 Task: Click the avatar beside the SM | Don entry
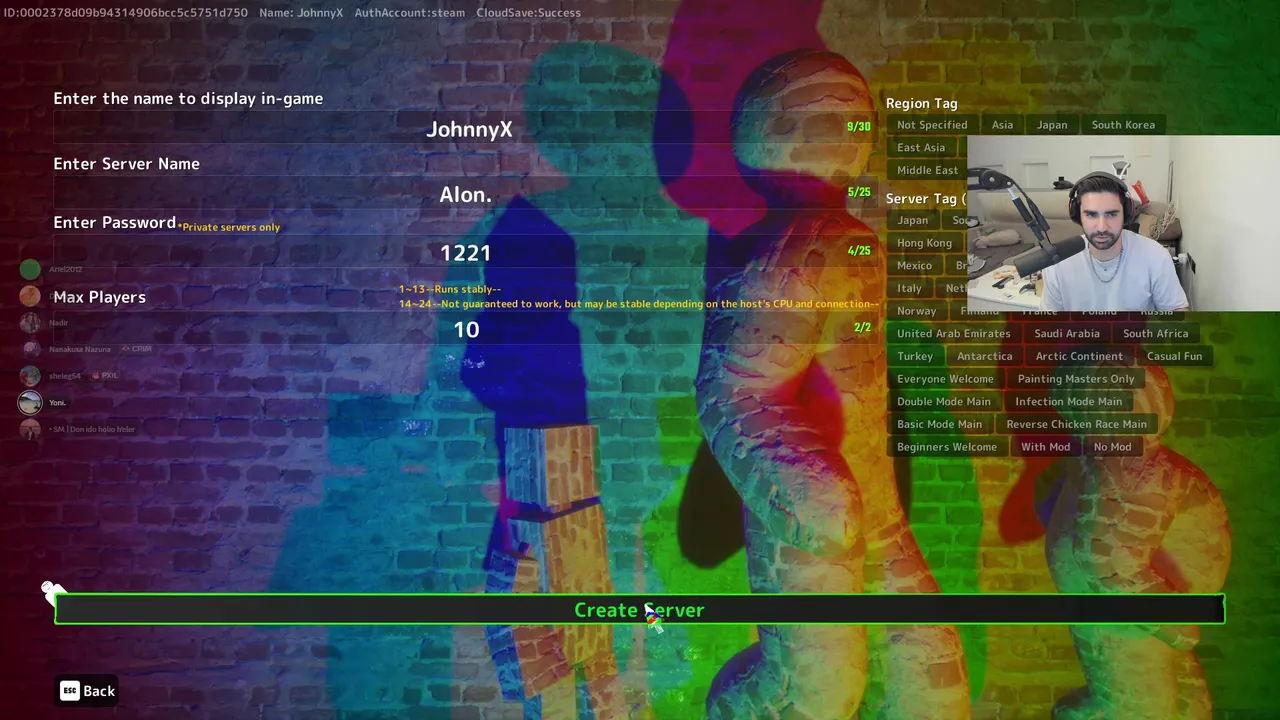tap(30, 429)
